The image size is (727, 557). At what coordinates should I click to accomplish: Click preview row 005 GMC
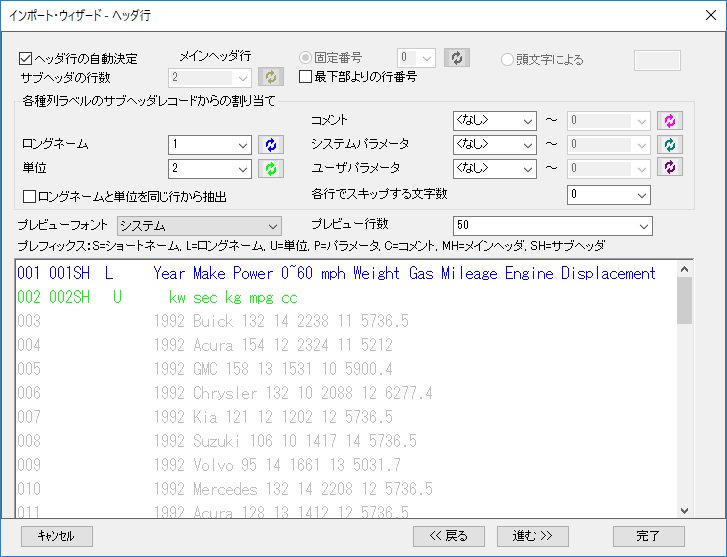tap(205, 369)
